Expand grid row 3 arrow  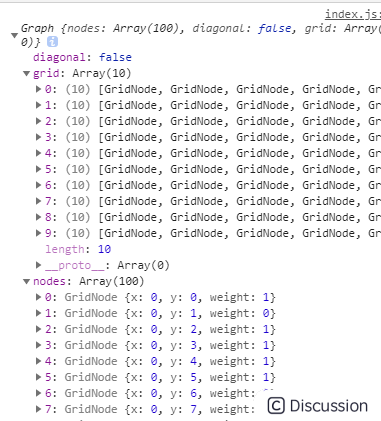[39, 137]
